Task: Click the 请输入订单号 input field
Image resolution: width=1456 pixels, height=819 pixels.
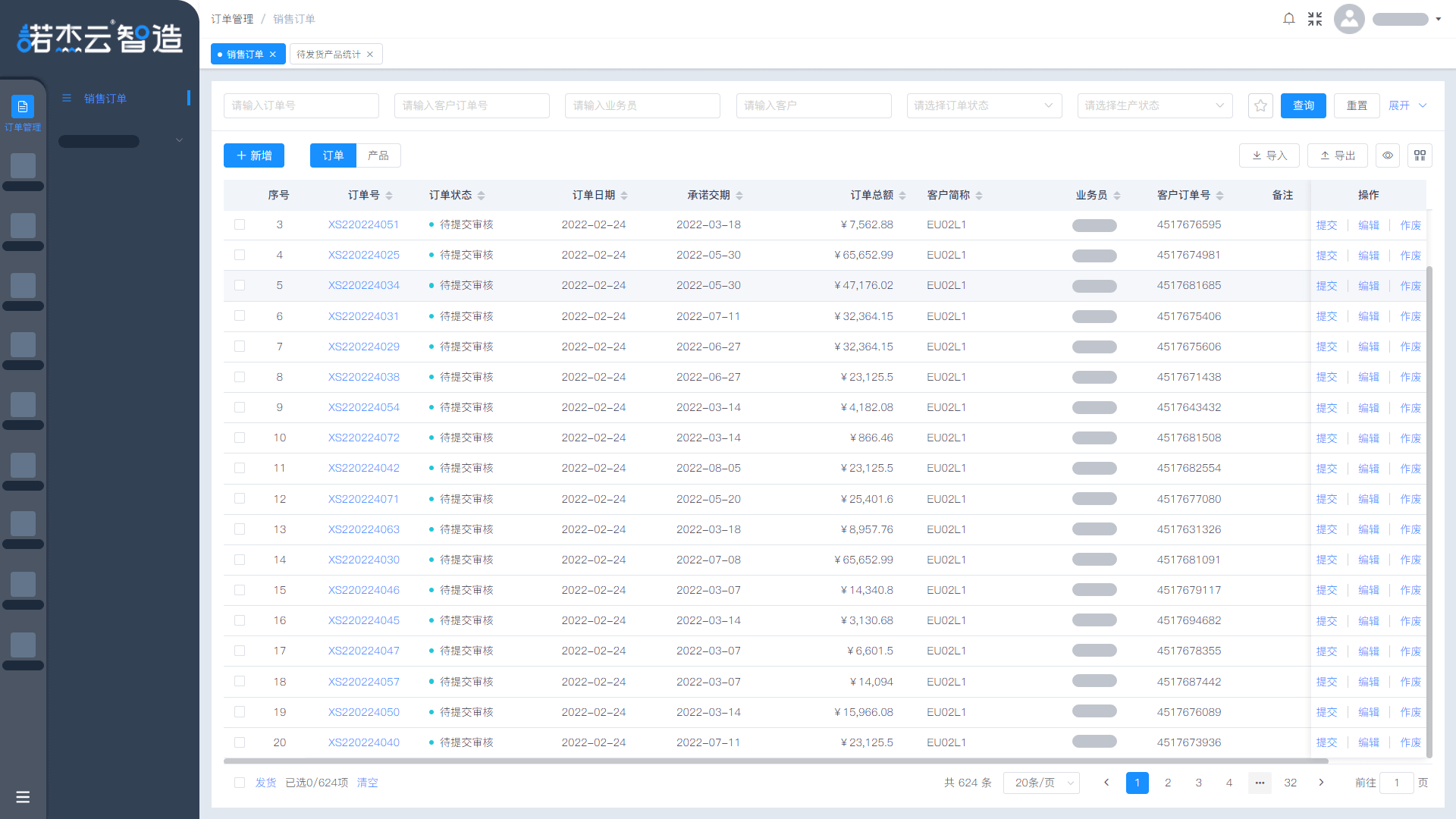Action: coord(301,105)
